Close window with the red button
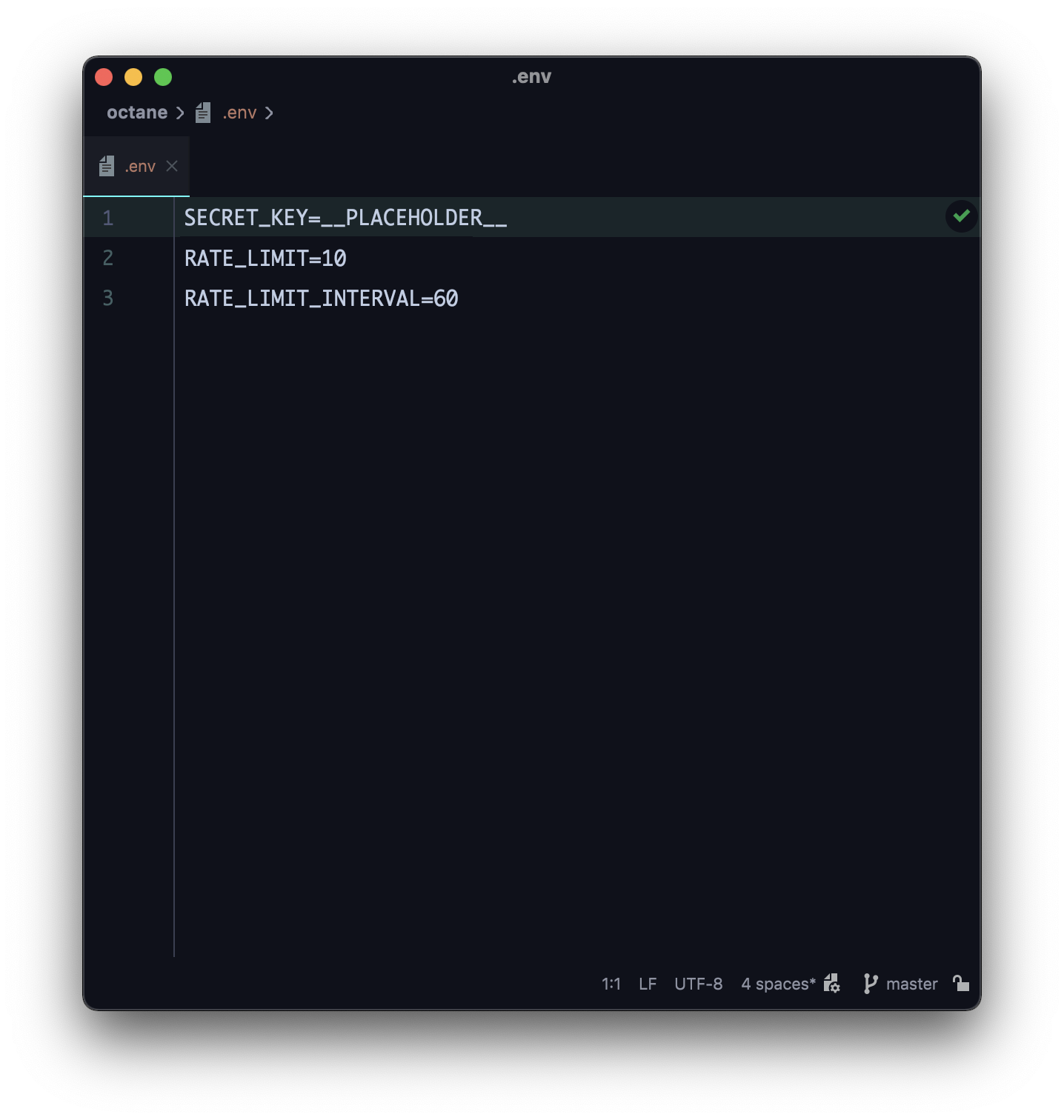 [x=104, y=77]
